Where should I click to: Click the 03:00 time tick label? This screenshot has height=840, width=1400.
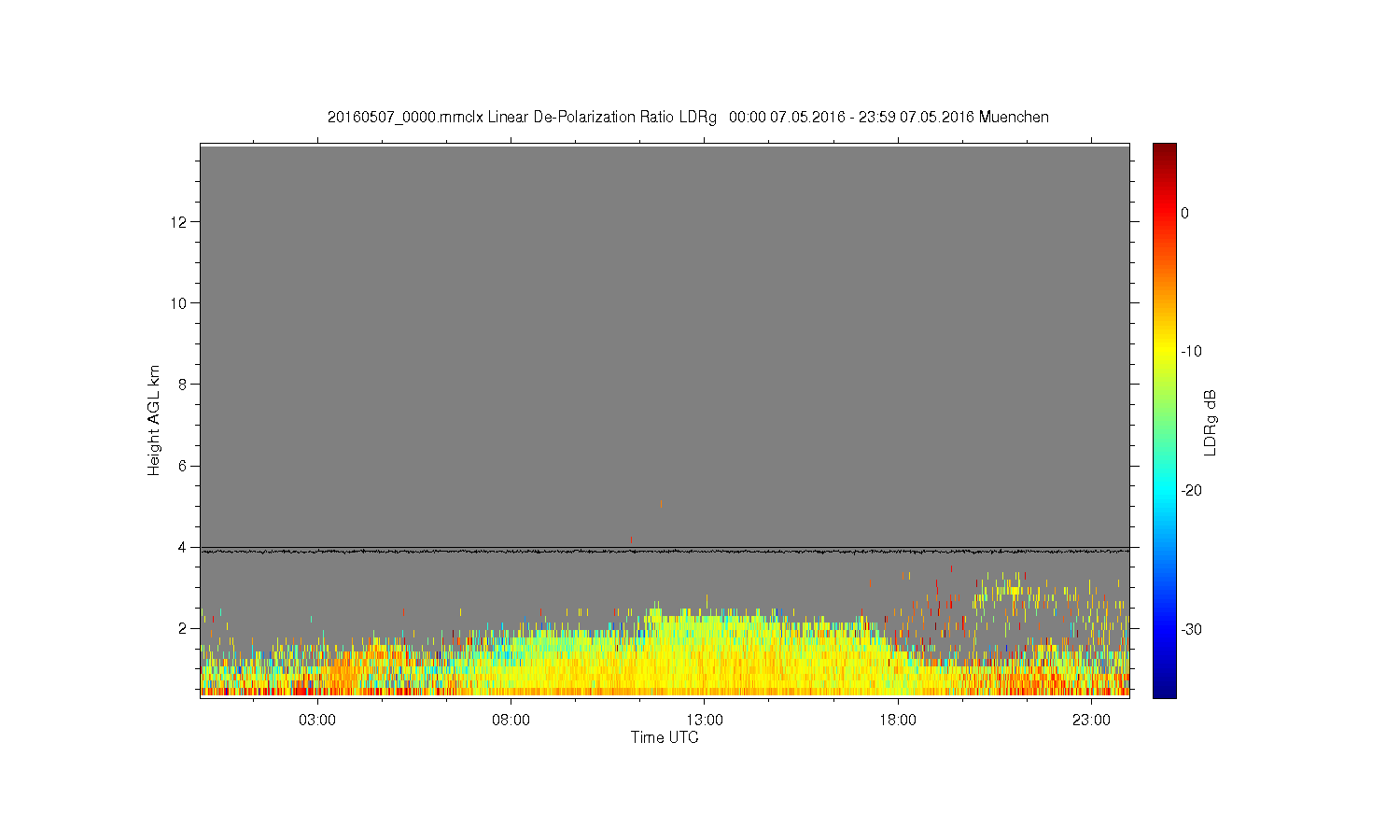click(317, 721)
